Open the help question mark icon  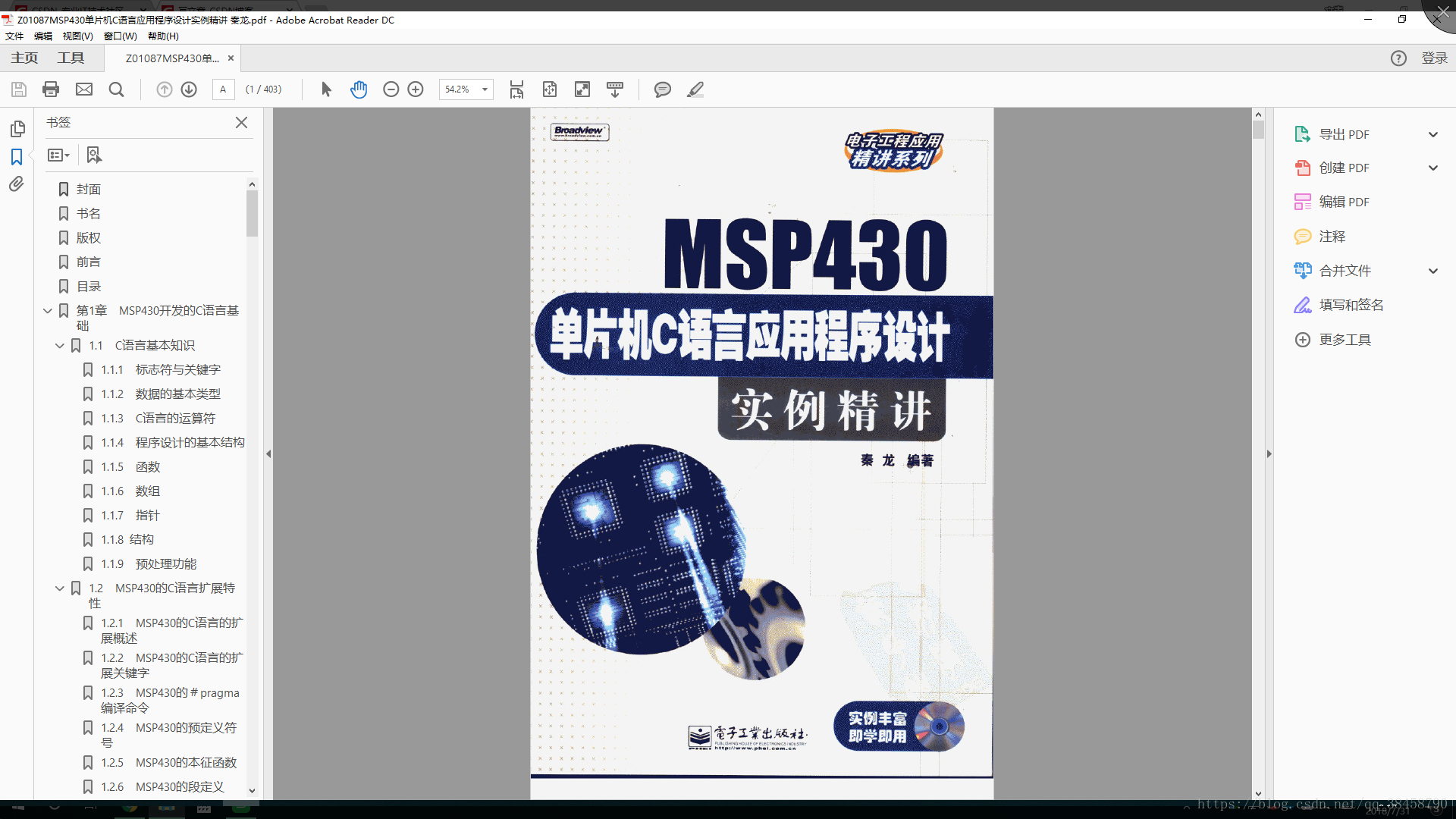pos(1398,58)
